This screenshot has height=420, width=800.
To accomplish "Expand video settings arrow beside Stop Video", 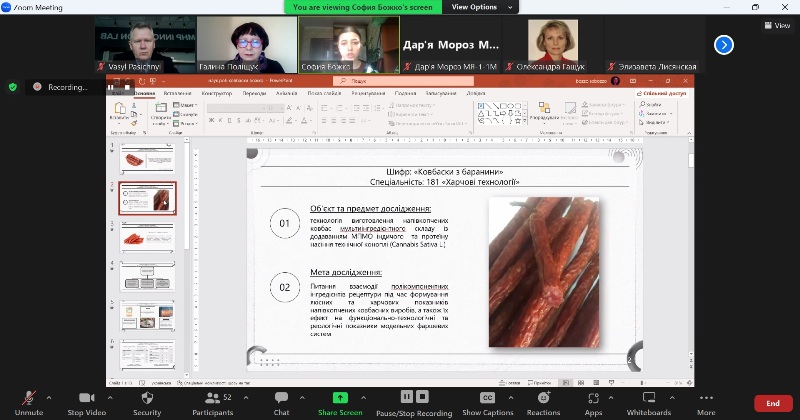I will coord(109,396).
